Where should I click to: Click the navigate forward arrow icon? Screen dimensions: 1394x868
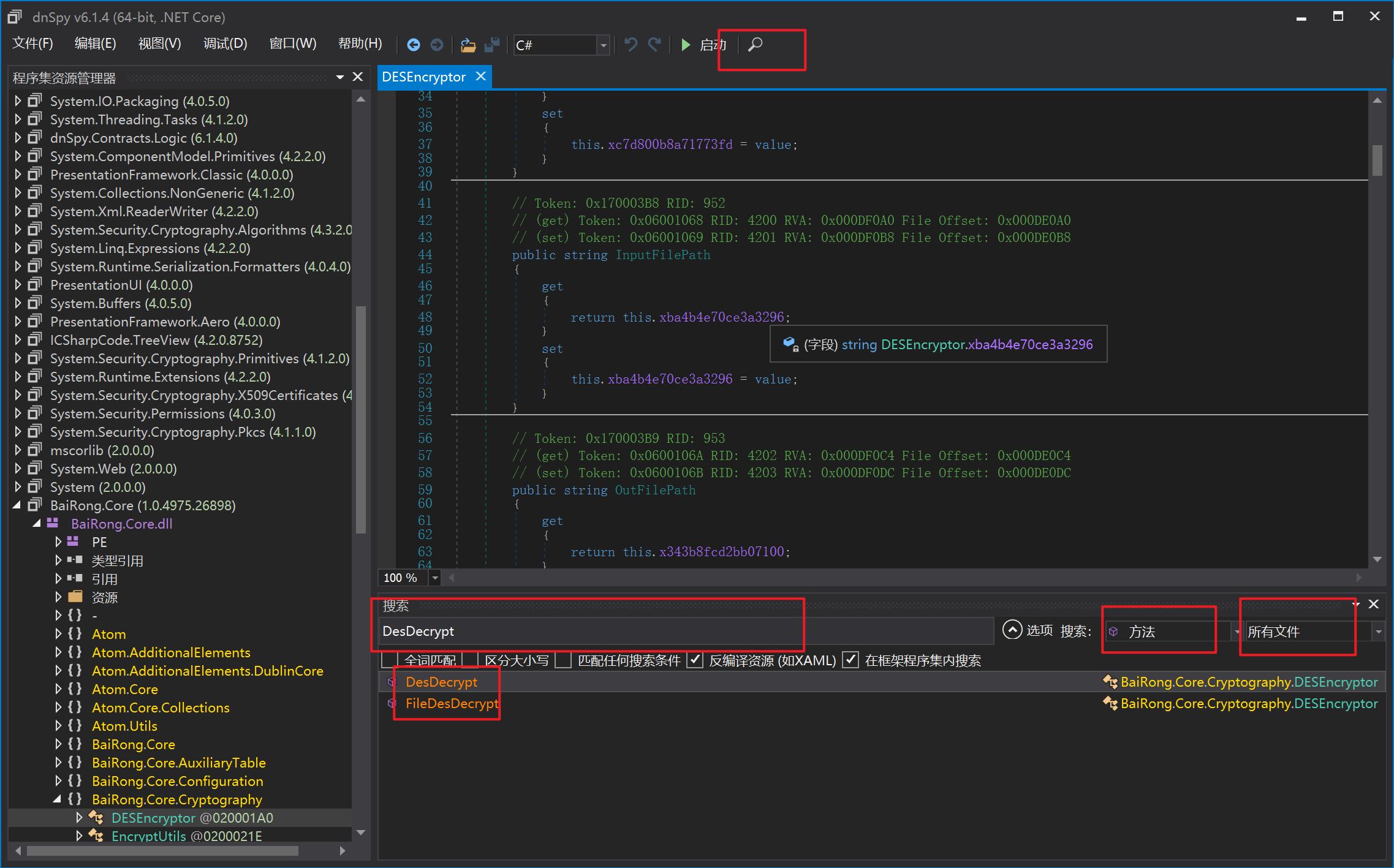[437, 45]
